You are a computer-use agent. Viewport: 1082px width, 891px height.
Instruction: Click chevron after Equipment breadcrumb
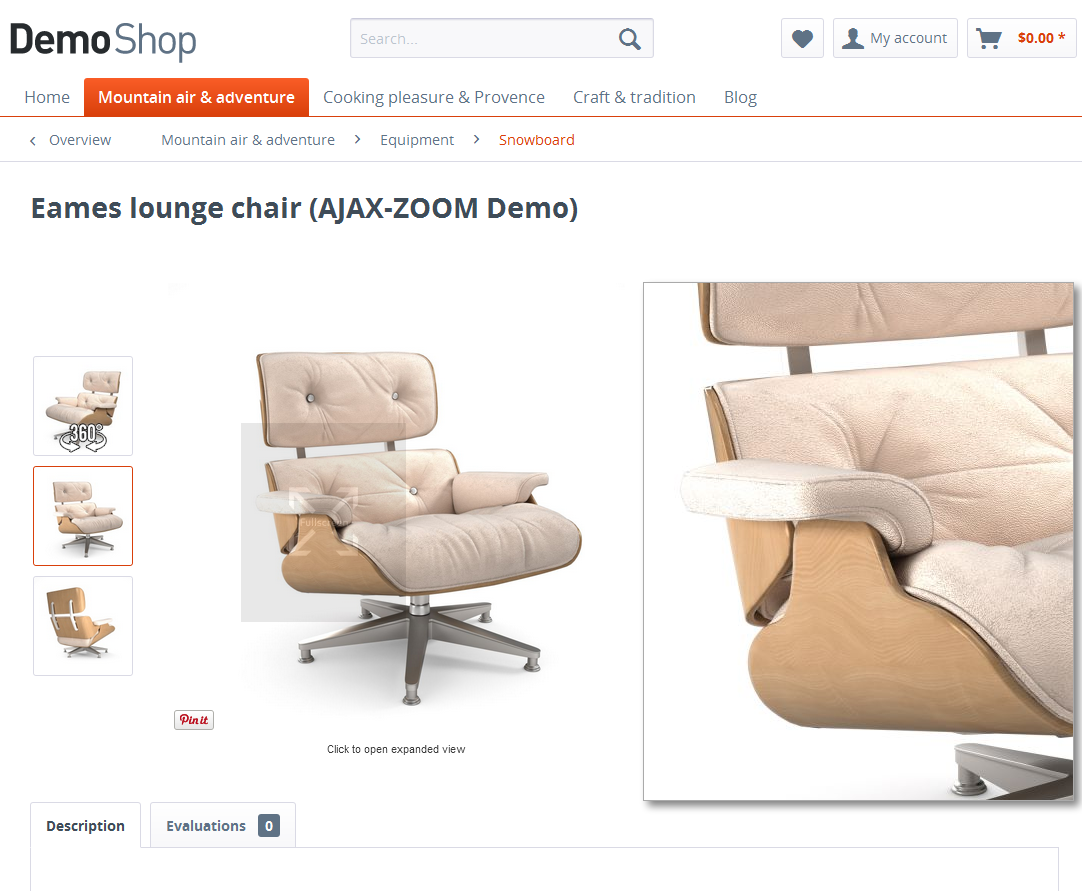(476, 139)
